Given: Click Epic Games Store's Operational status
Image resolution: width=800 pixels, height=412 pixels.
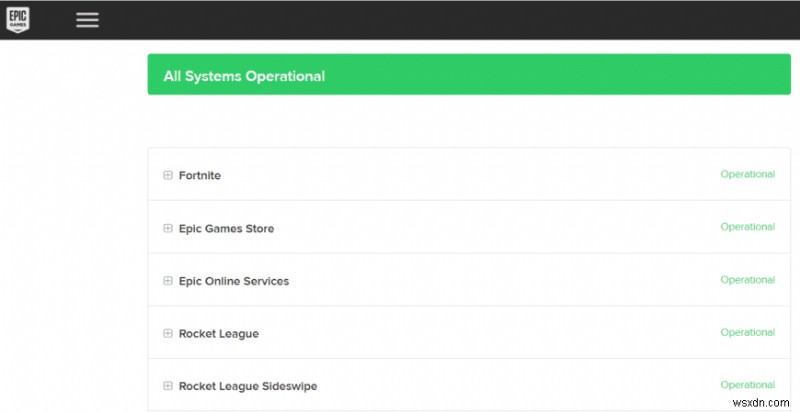Looking at the screenshot, I should coord(747,226).
